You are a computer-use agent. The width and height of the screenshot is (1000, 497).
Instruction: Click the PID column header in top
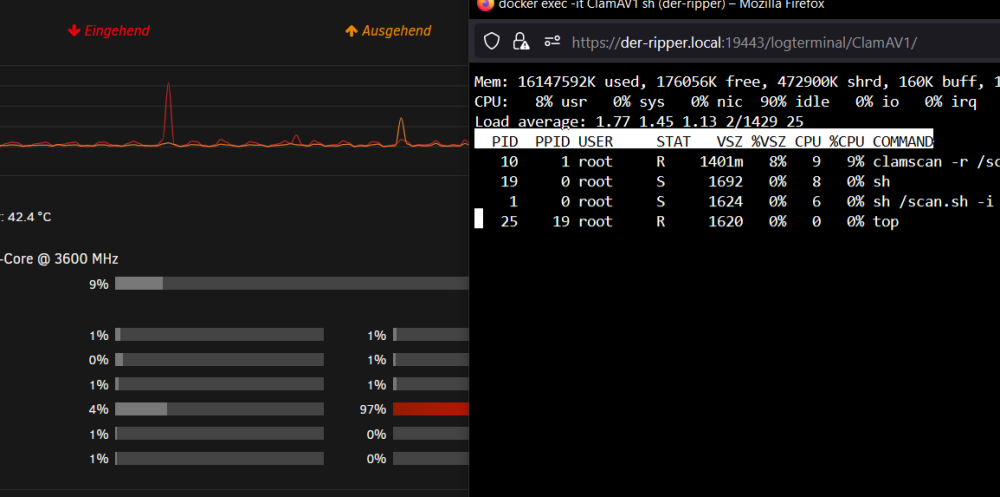click(504, 142)
